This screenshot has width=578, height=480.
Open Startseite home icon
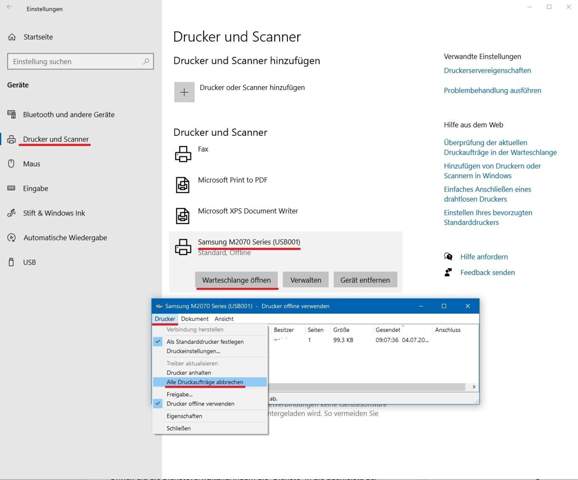pyautogui.click(x=12, y=37)
